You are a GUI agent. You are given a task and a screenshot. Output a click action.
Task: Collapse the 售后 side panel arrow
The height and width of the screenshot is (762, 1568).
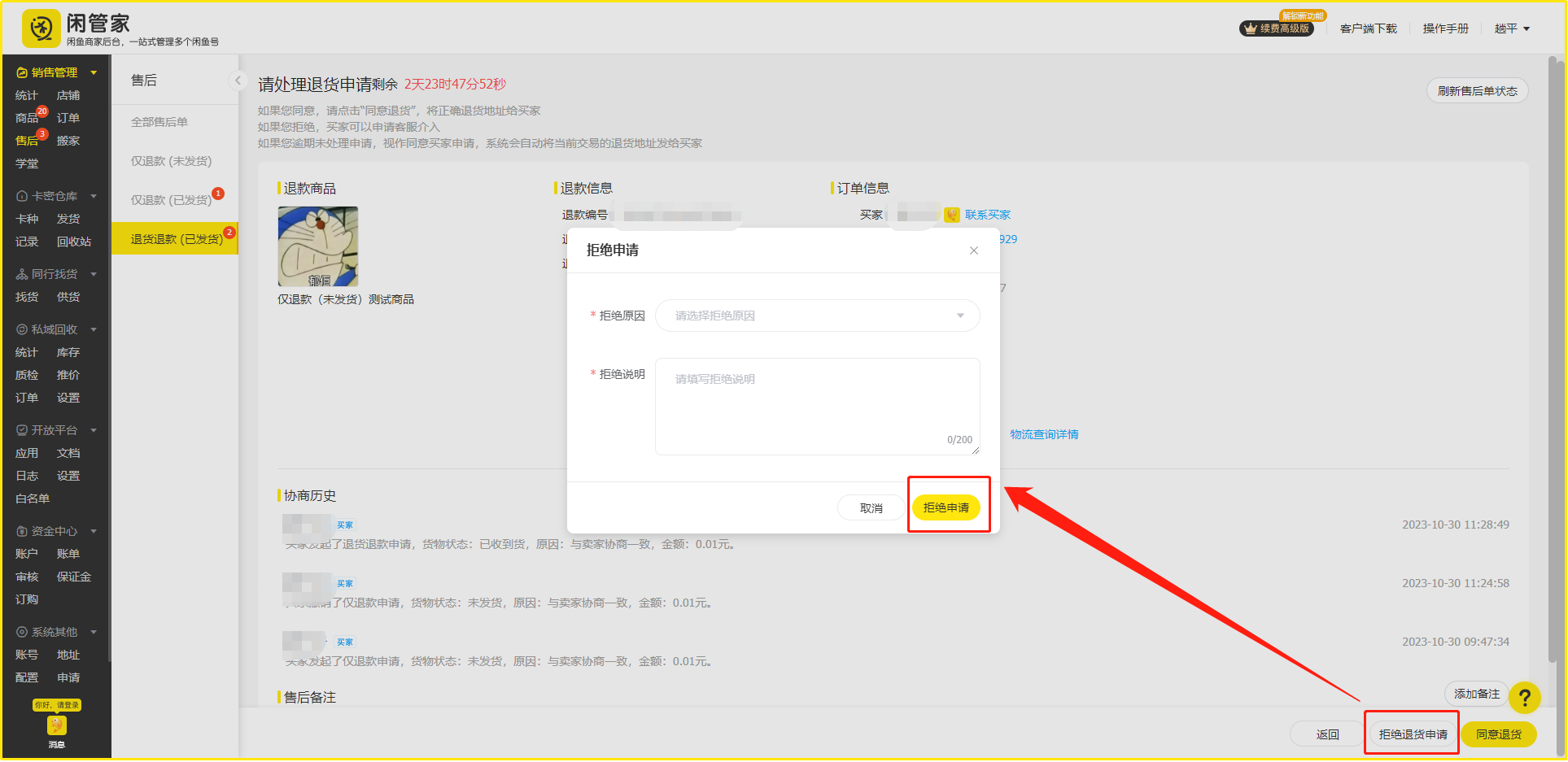tap(238, 80)
